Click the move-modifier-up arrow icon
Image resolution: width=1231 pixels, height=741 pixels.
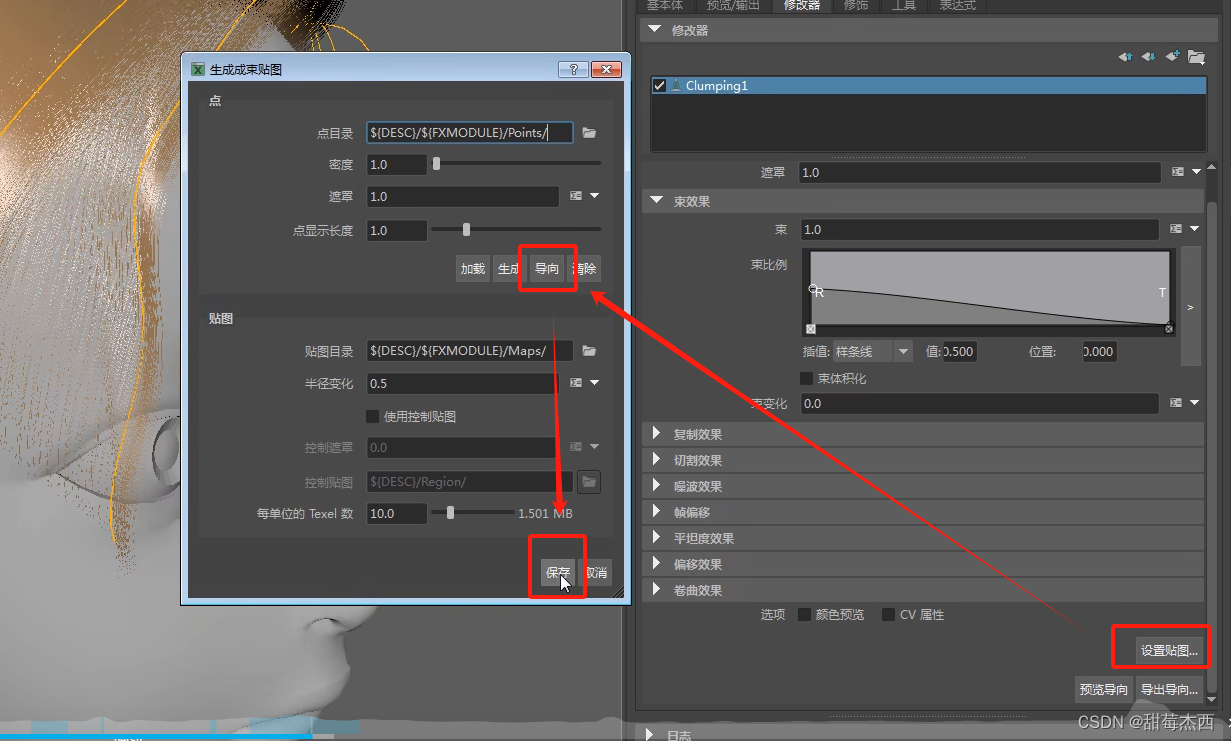[1125, 57]
